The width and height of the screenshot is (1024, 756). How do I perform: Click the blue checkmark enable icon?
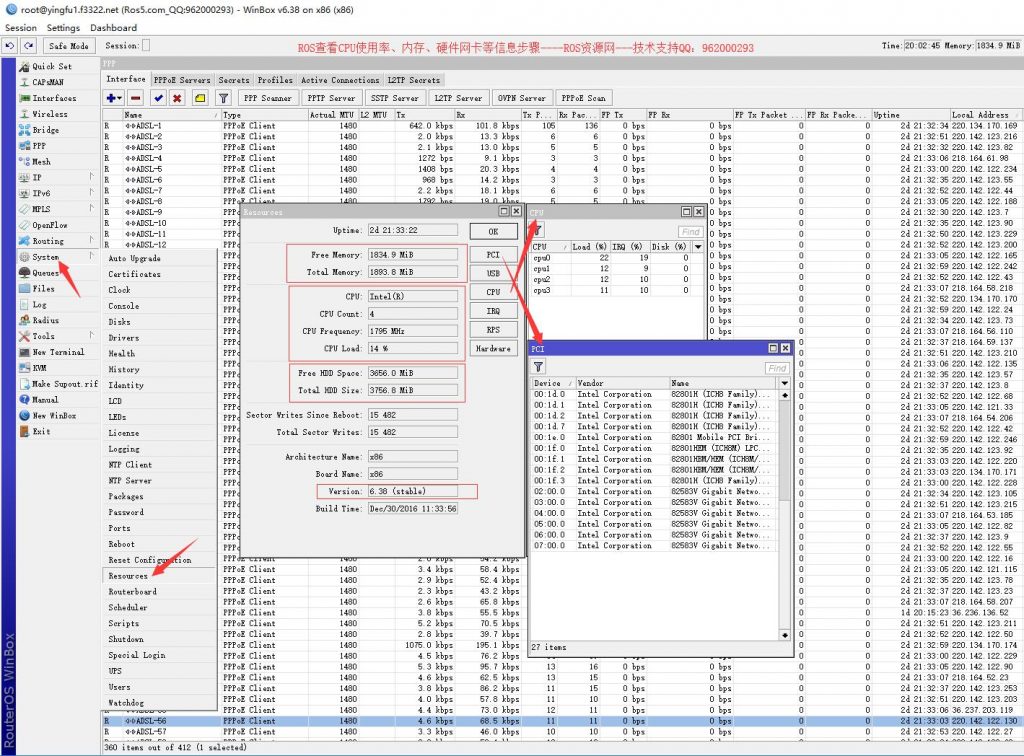(157, 98)
